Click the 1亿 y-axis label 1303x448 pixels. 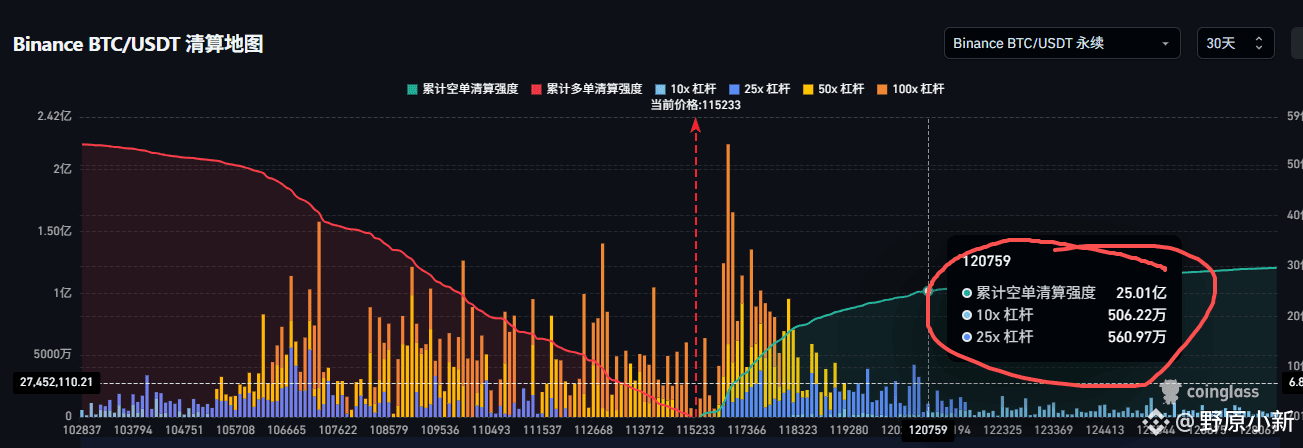[x=62, y=294]
